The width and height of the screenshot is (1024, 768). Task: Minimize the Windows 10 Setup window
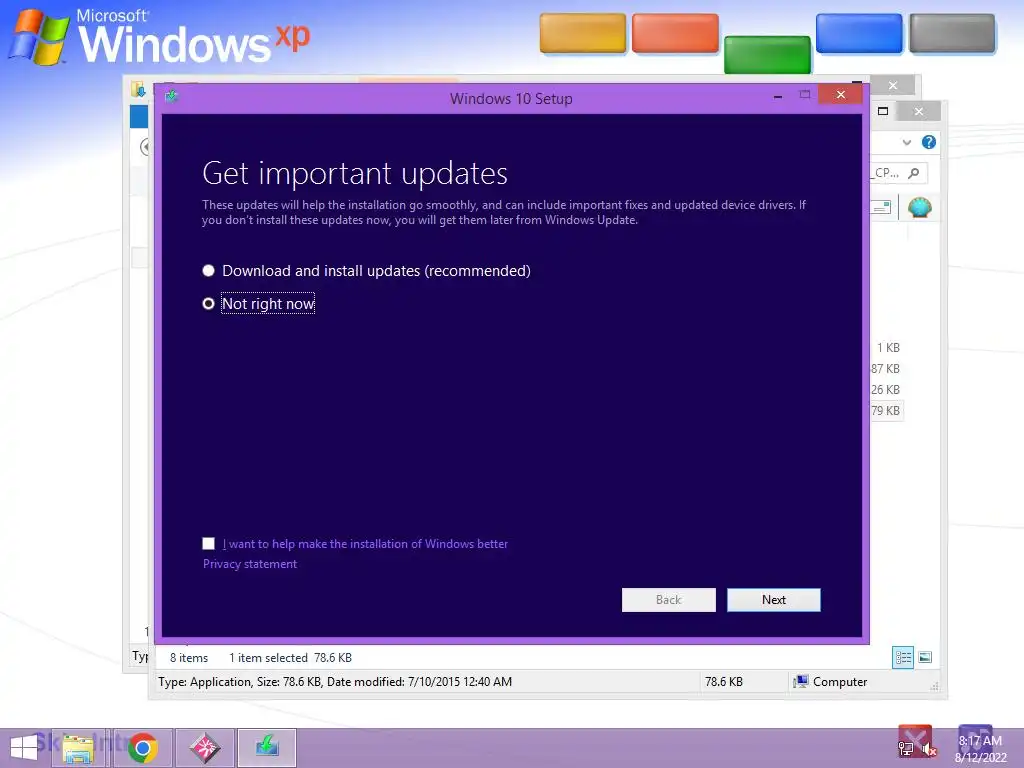(x=777, y=96)
